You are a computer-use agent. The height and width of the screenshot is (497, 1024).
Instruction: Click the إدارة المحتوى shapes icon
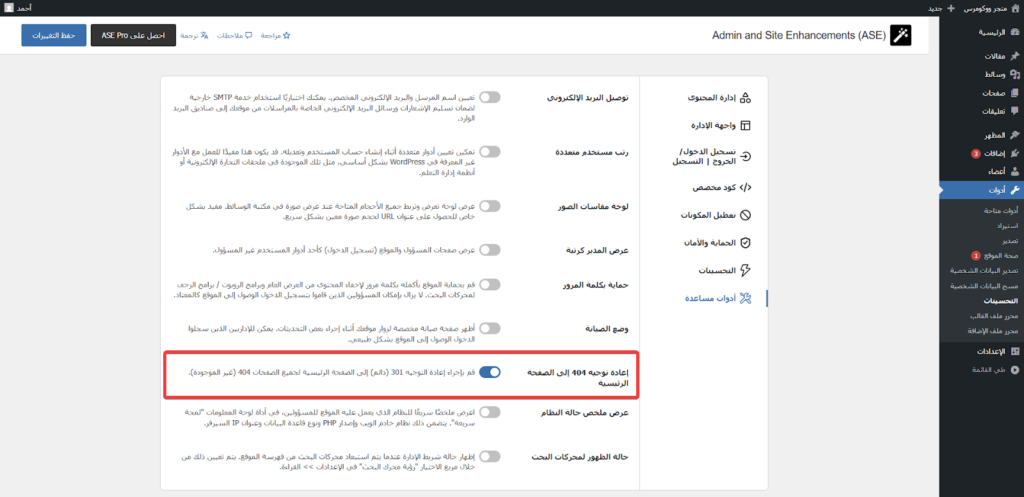(x=746, y=99)
